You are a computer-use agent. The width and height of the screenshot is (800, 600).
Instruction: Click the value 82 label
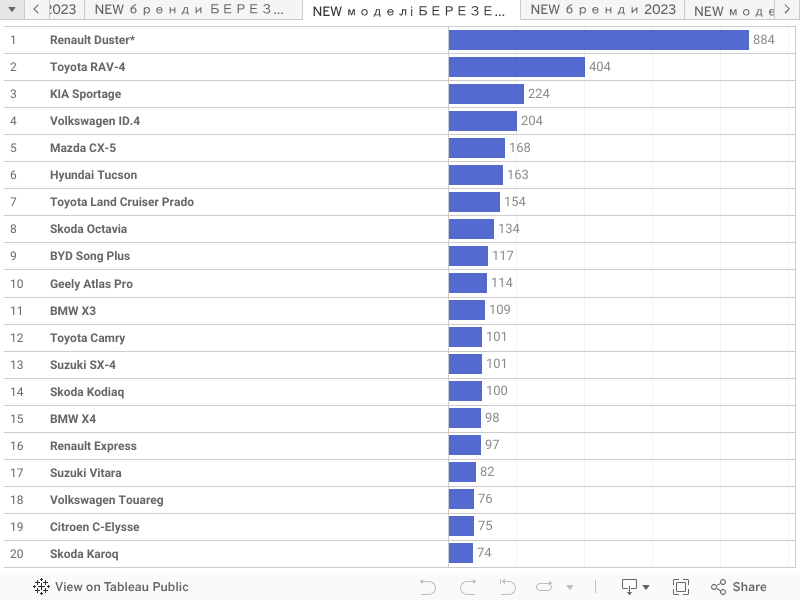click(487, 472)
